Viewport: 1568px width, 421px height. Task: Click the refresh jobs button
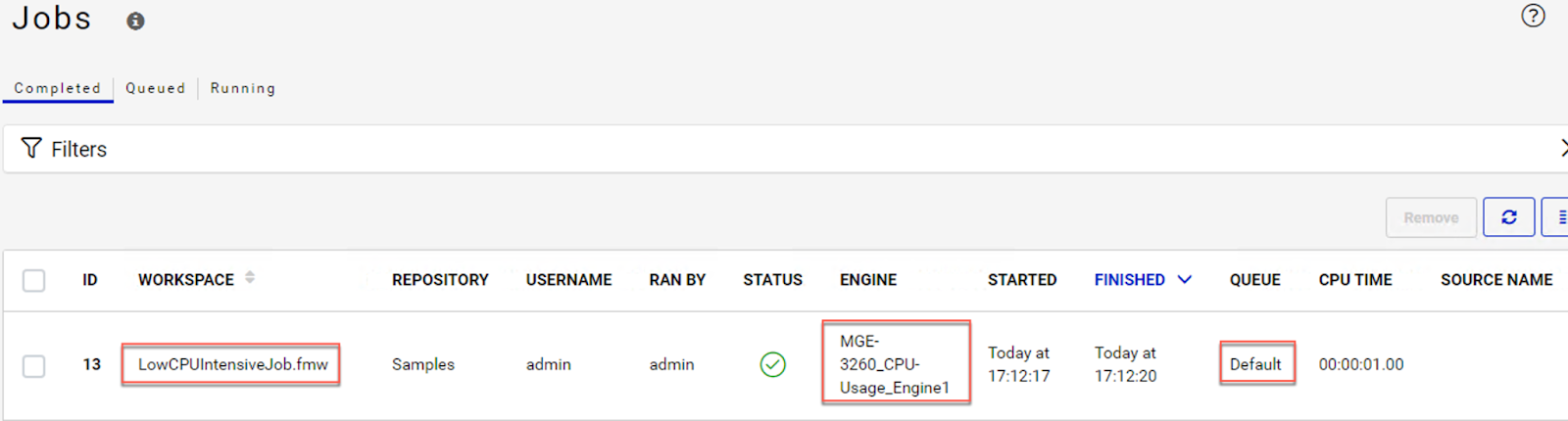tap(1508, 217)
